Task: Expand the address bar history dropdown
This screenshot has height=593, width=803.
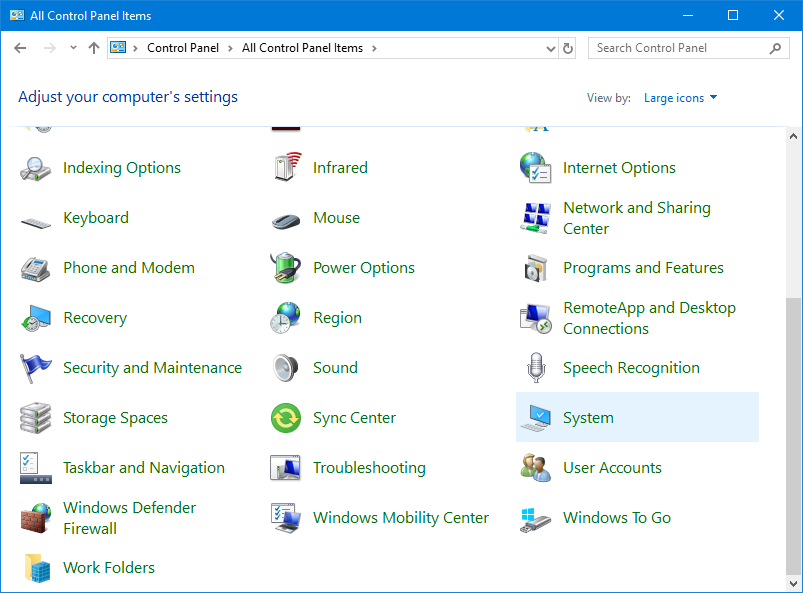Action: [551, 49]
